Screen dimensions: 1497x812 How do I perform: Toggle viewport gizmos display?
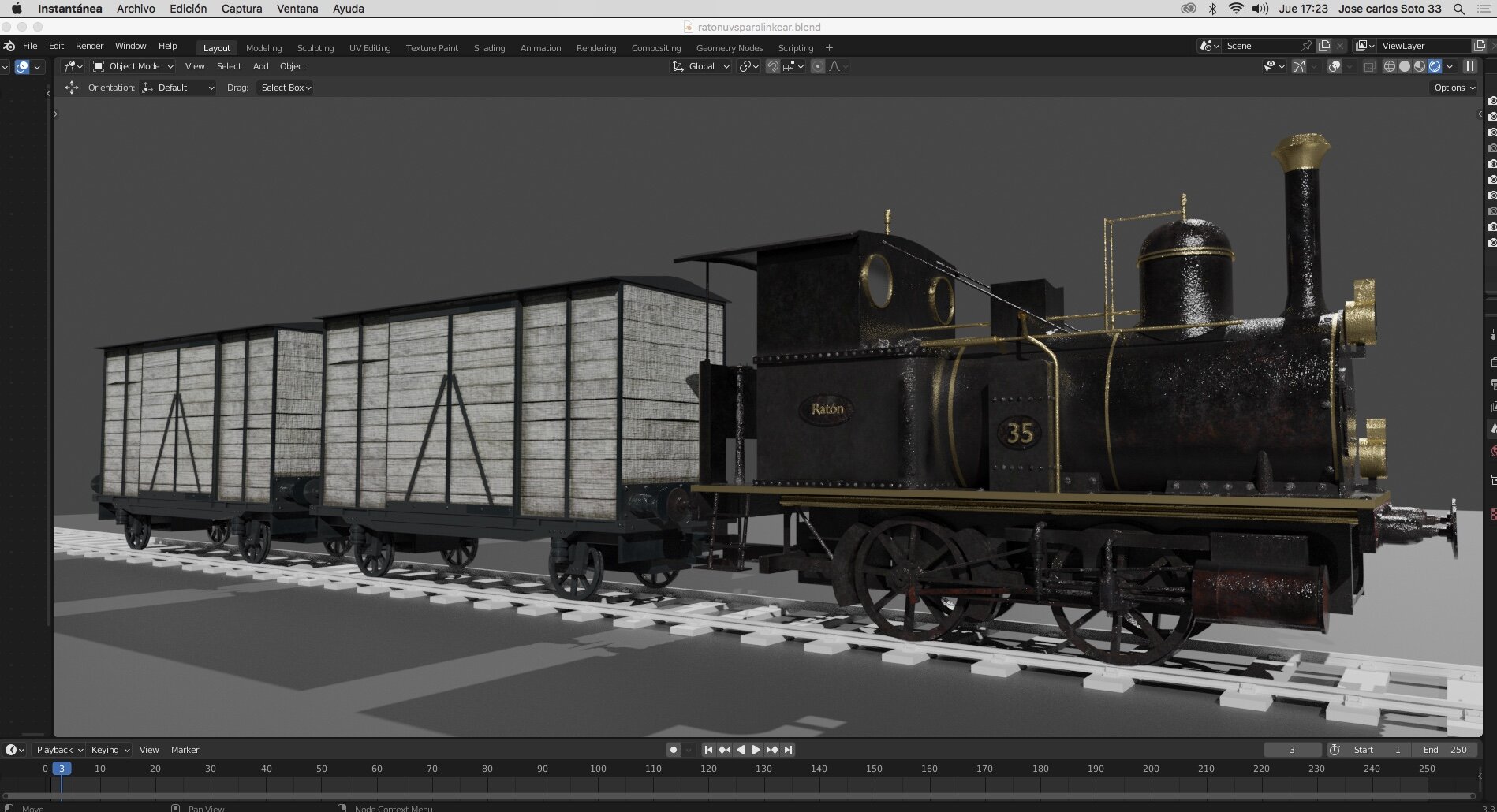click(1298, 66)
